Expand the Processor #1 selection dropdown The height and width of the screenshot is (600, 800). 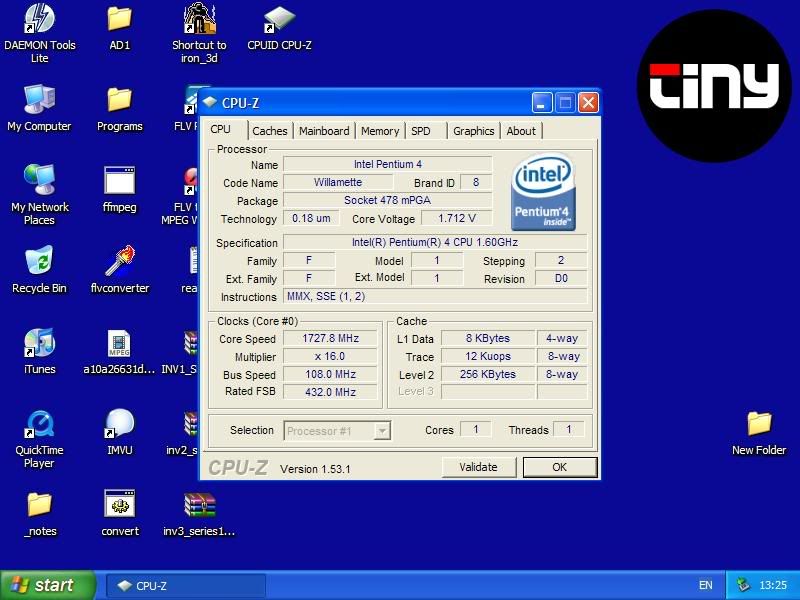[382, 431]
